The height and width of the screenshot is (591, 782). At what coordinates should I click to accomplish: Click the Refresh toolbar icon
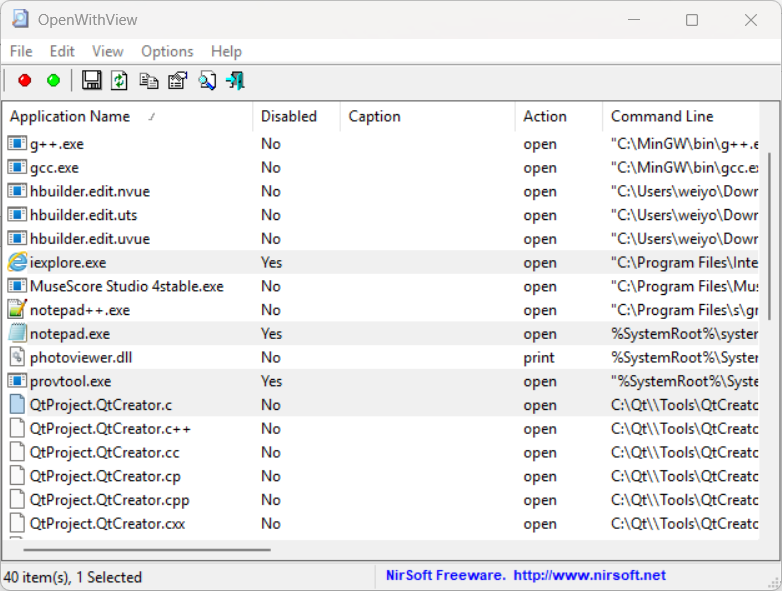119,80
